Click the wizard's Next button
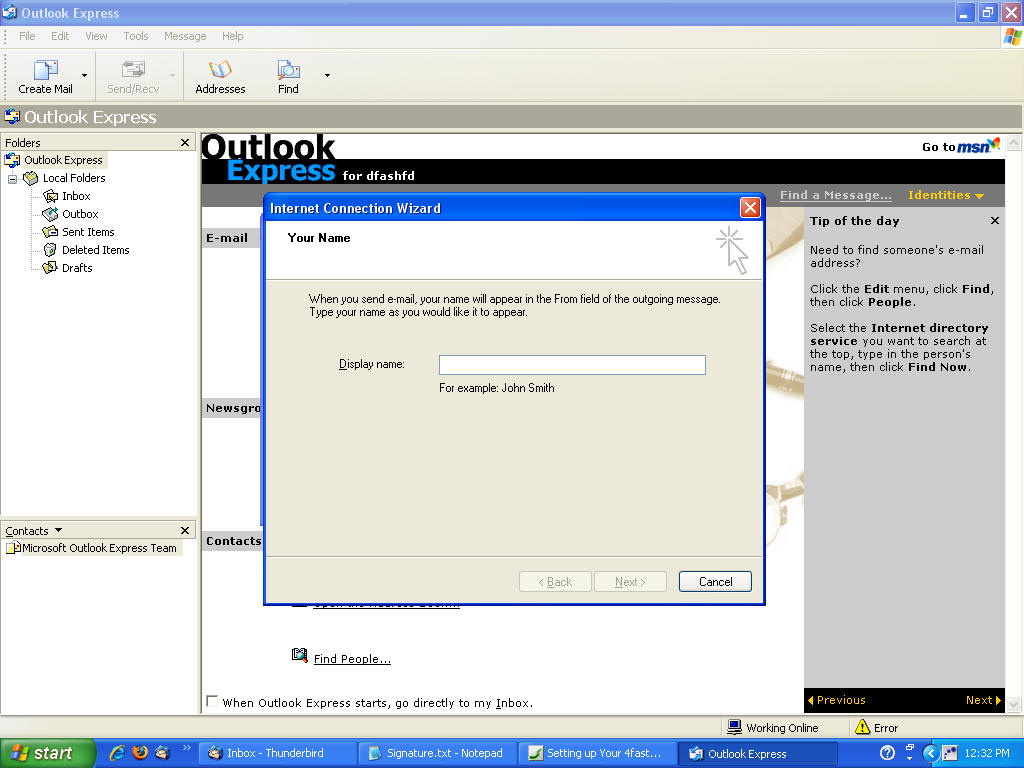Screen dimensions: 1024x768 click(630, 582)
